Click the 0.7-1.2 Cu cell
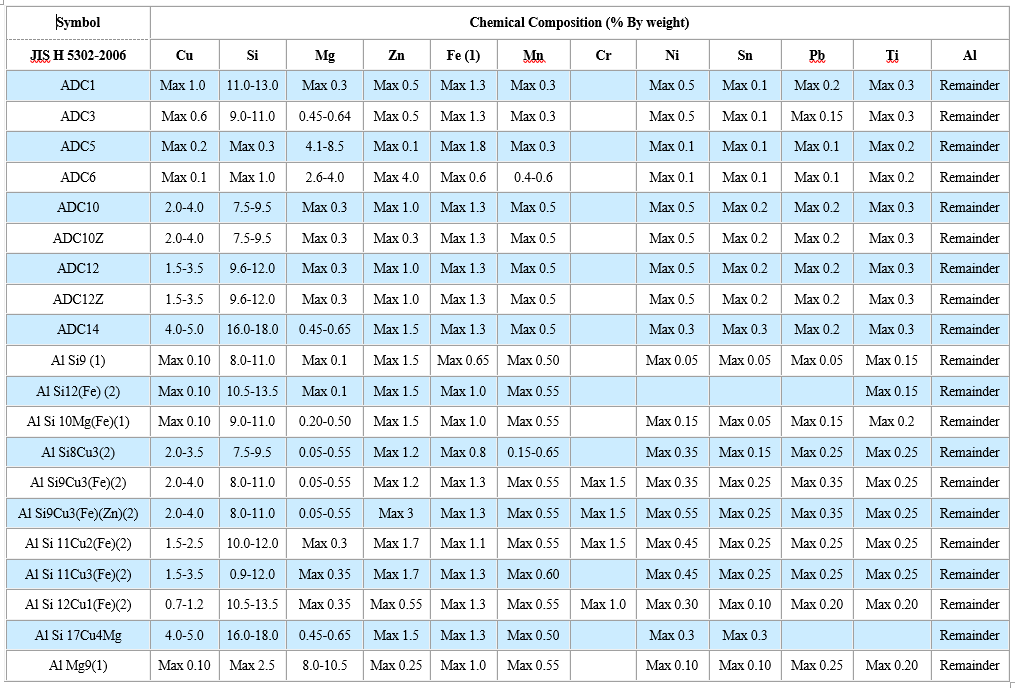Viewport: 1015px width, 688px height. (x=184, y=605)
